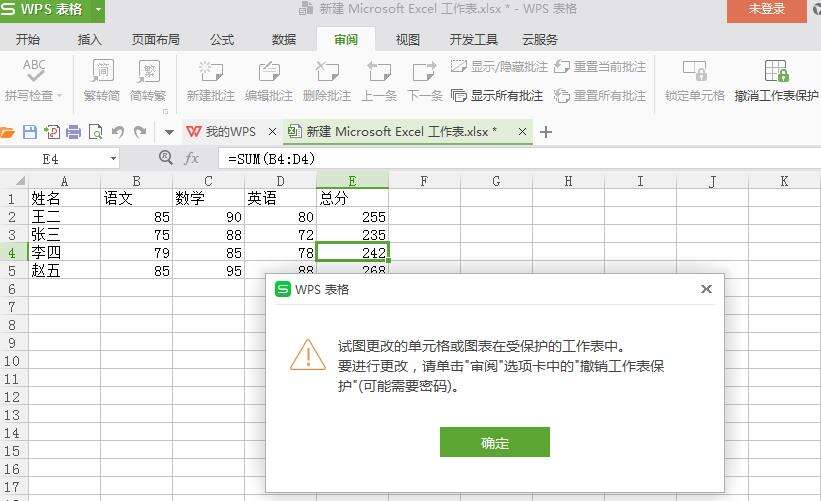
Task: Open the quick access toolbar dropdown arrow
Action: [x=169, y=132]
